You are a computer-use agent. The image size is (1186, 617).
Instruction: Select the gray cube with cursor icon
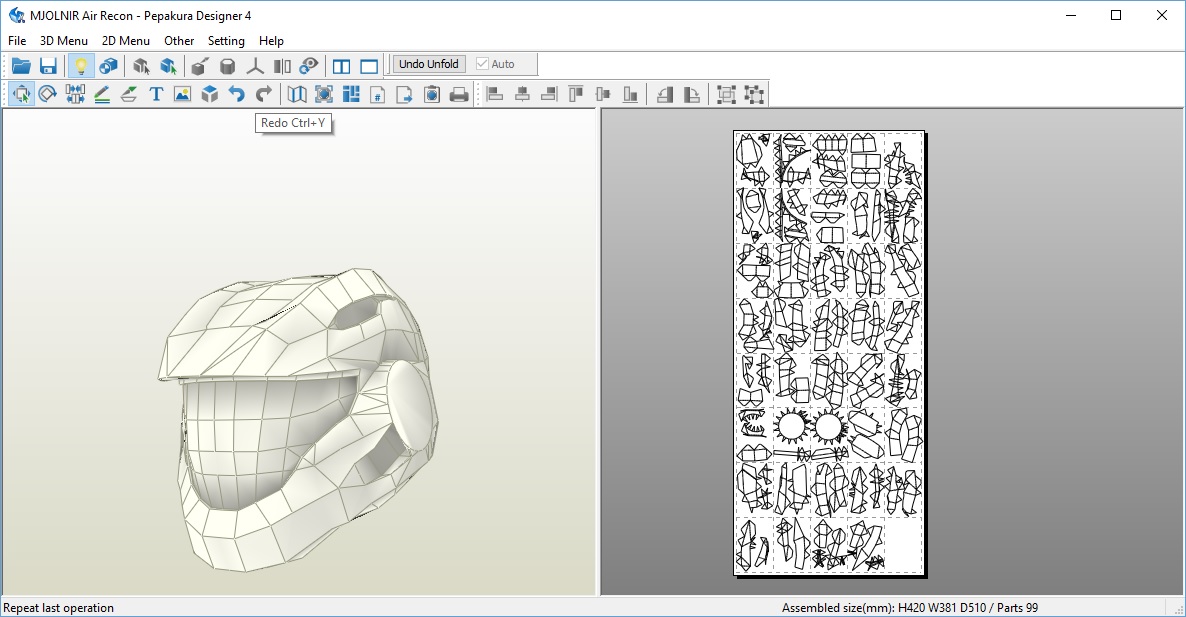(x=141, y=66)
